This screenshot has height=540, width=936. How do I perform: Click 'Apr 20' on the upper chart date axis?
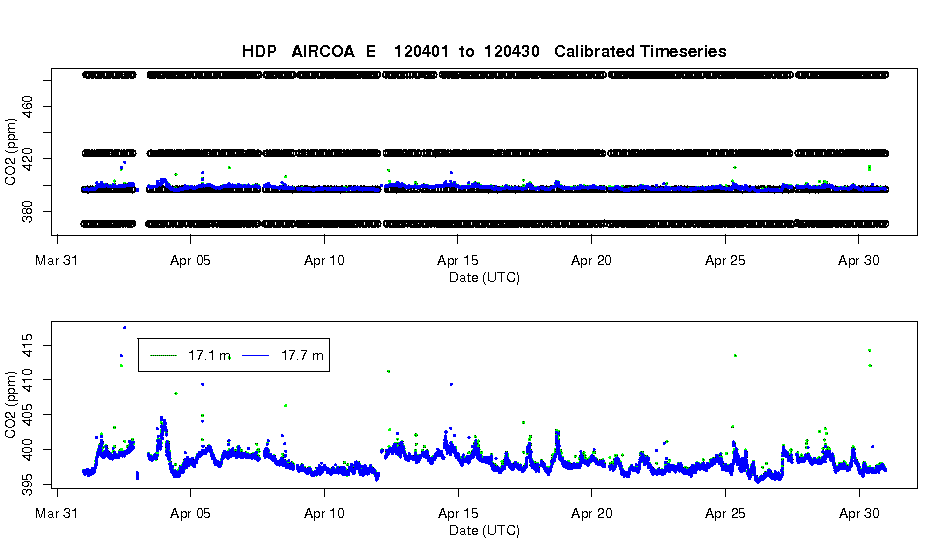click(x=592, y=260)
